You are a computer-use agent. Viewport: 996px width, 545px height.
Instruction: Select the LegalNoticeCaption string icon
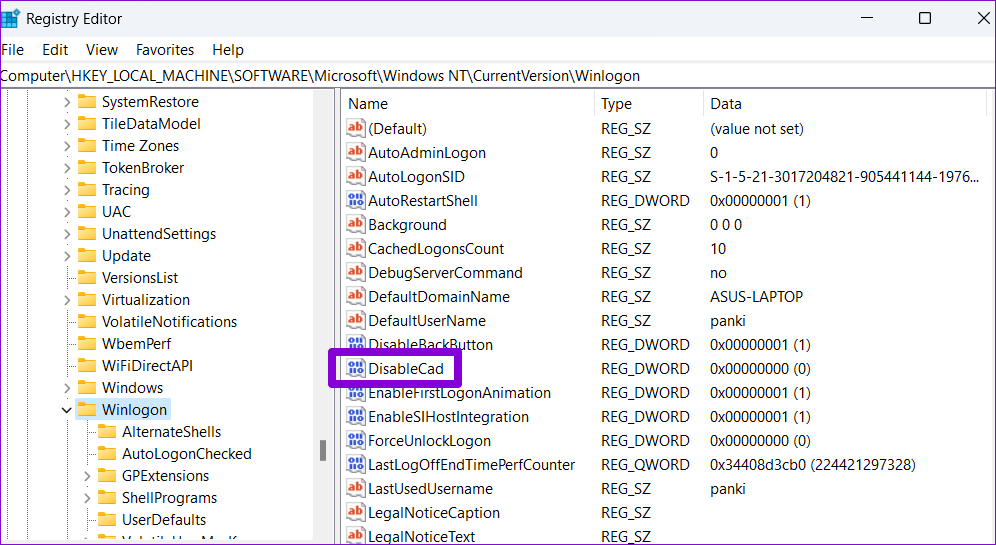coord(356,513)
